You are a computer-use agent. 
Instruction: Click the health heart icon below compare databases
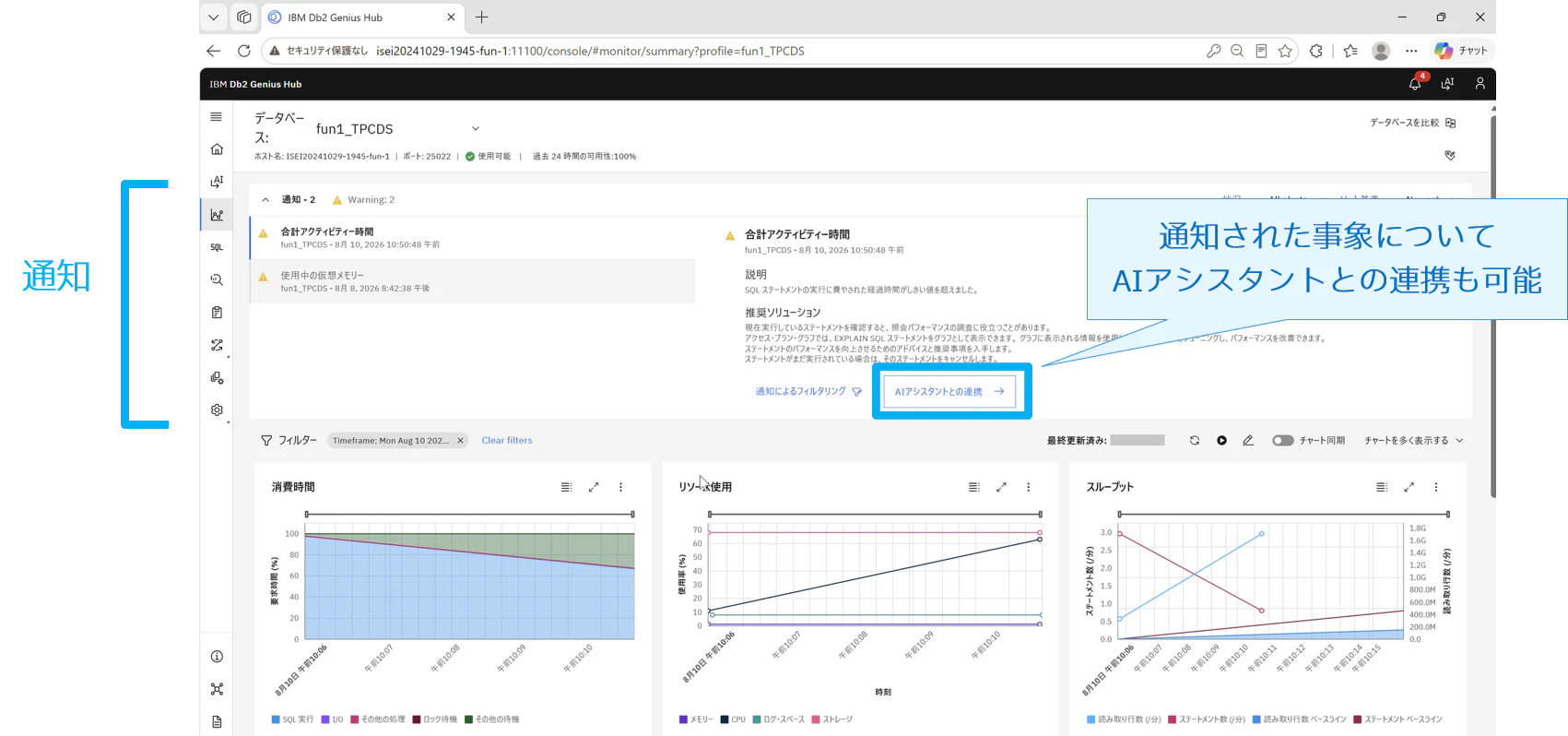[x=1450, y=155]
